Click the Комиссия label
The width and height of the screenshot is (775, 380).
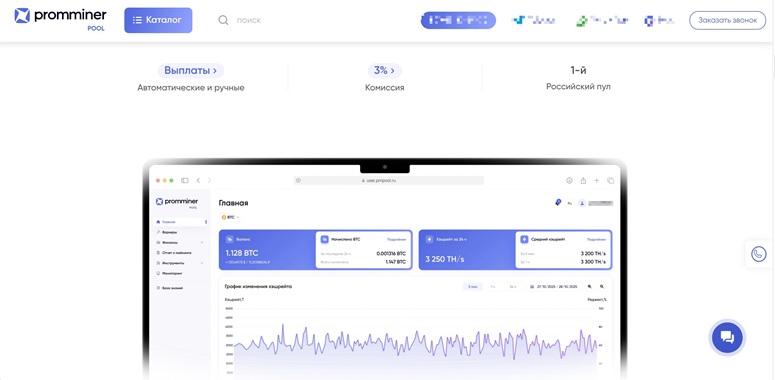(385, 88)
